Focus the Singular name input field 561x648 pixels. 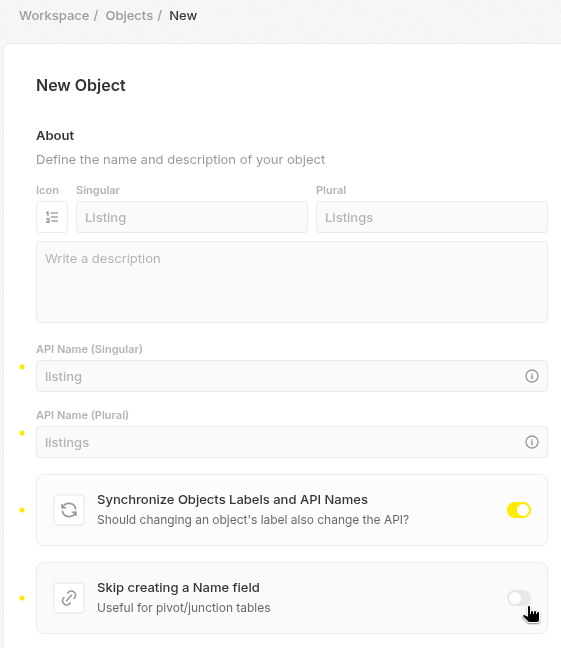(x=192, y=217)
